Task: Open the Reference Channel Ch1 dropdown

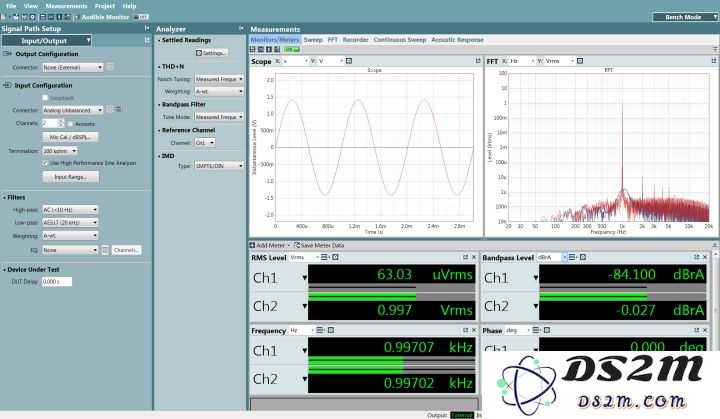Action: [x=204, y=143]
